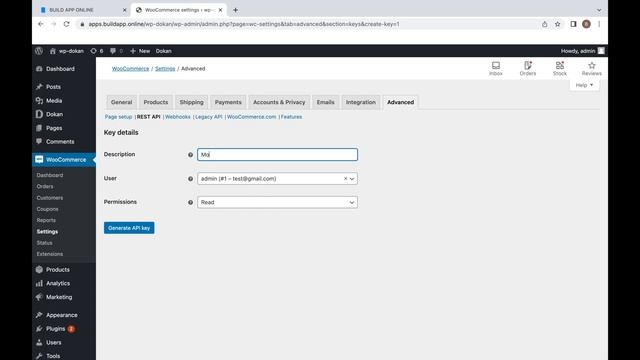This screenshot has width=640, height=360.
Task: Click the help icon beside Permissions
Action: click(x=190, y=202)
